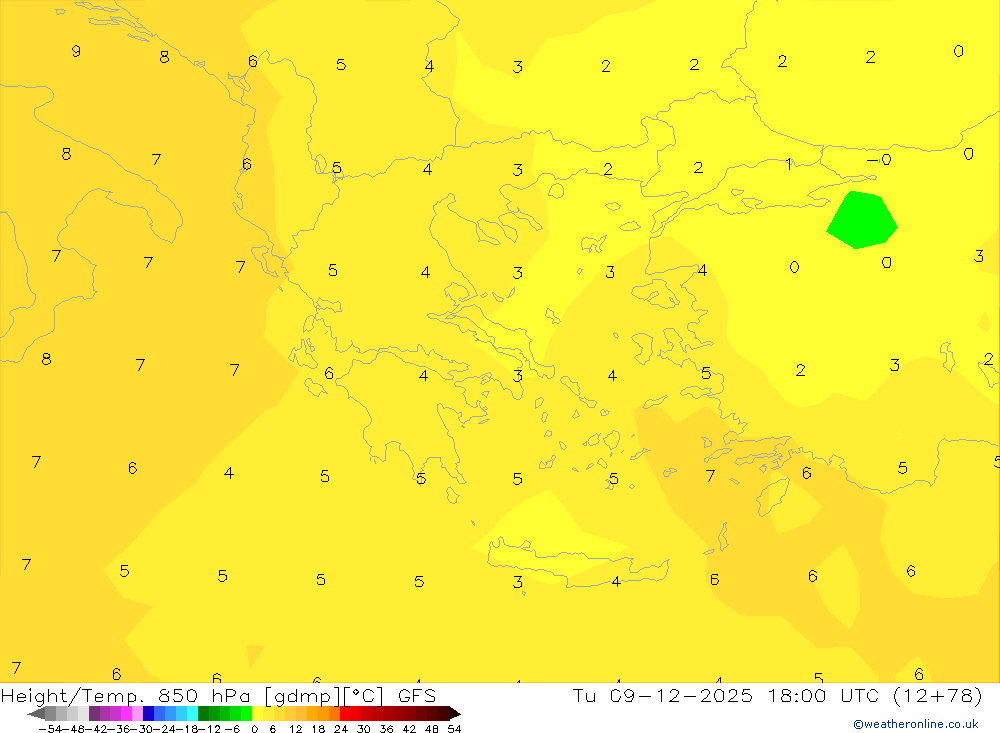This screenshot has width=1000, height=733.
Task: Click the bright green cold-pocket area on map
Action: coord(862,220)
